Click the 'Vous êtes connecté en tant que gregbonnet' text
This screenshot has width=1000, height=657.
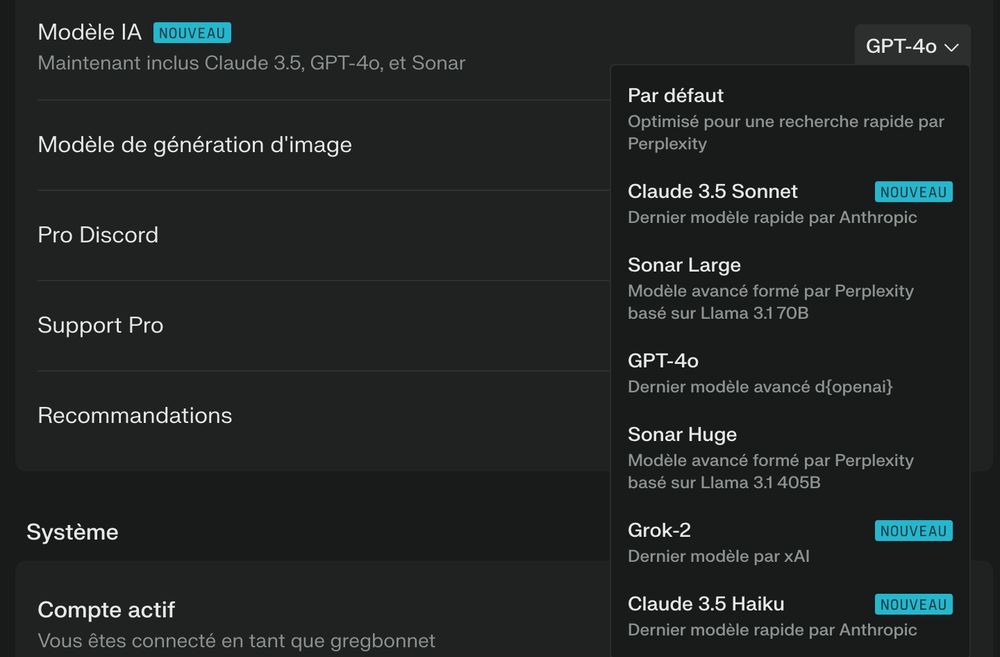pos(237,640)
